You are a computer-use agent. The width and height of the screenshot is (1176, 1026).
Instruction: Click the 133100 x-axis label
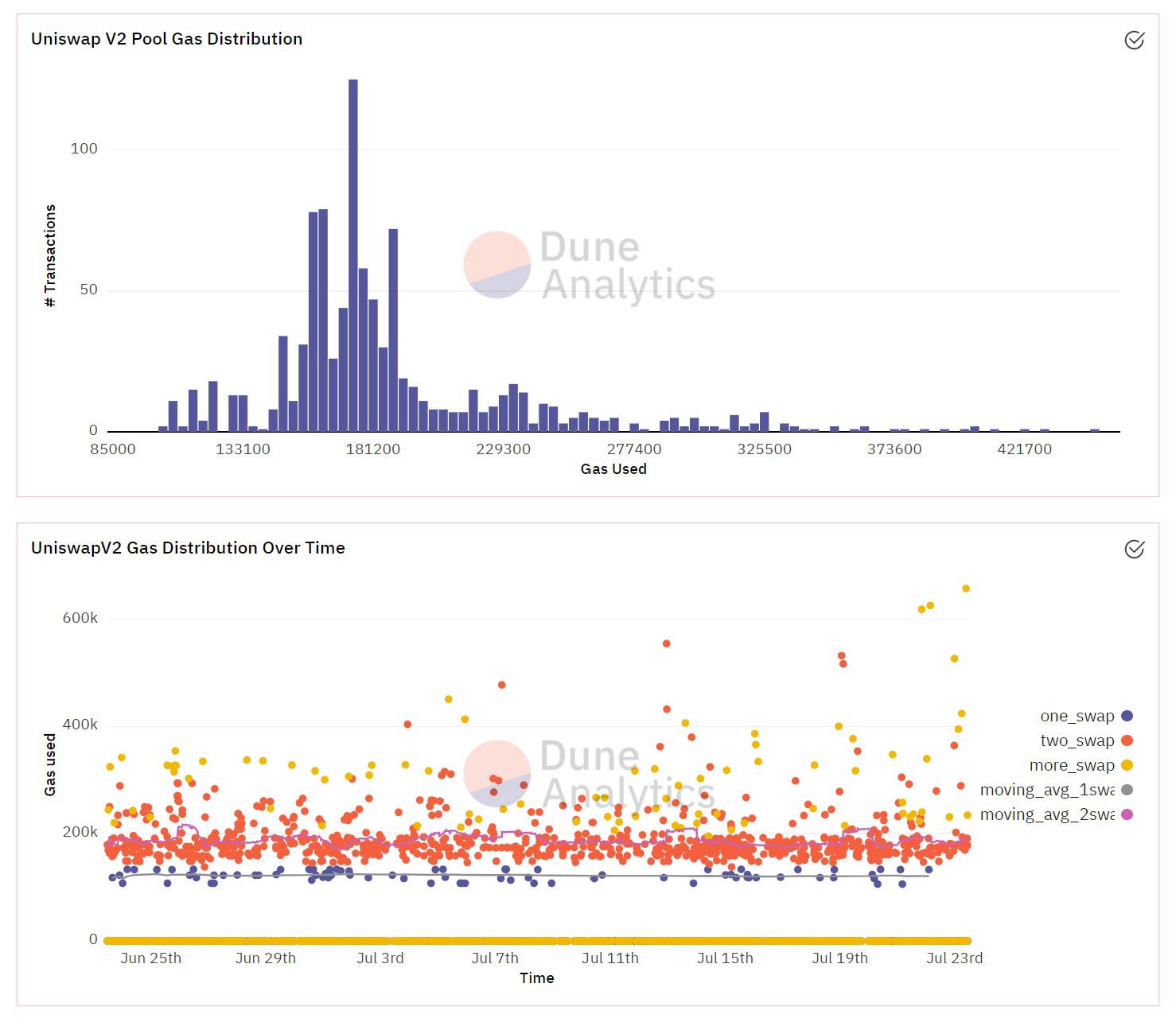[243, 449]
